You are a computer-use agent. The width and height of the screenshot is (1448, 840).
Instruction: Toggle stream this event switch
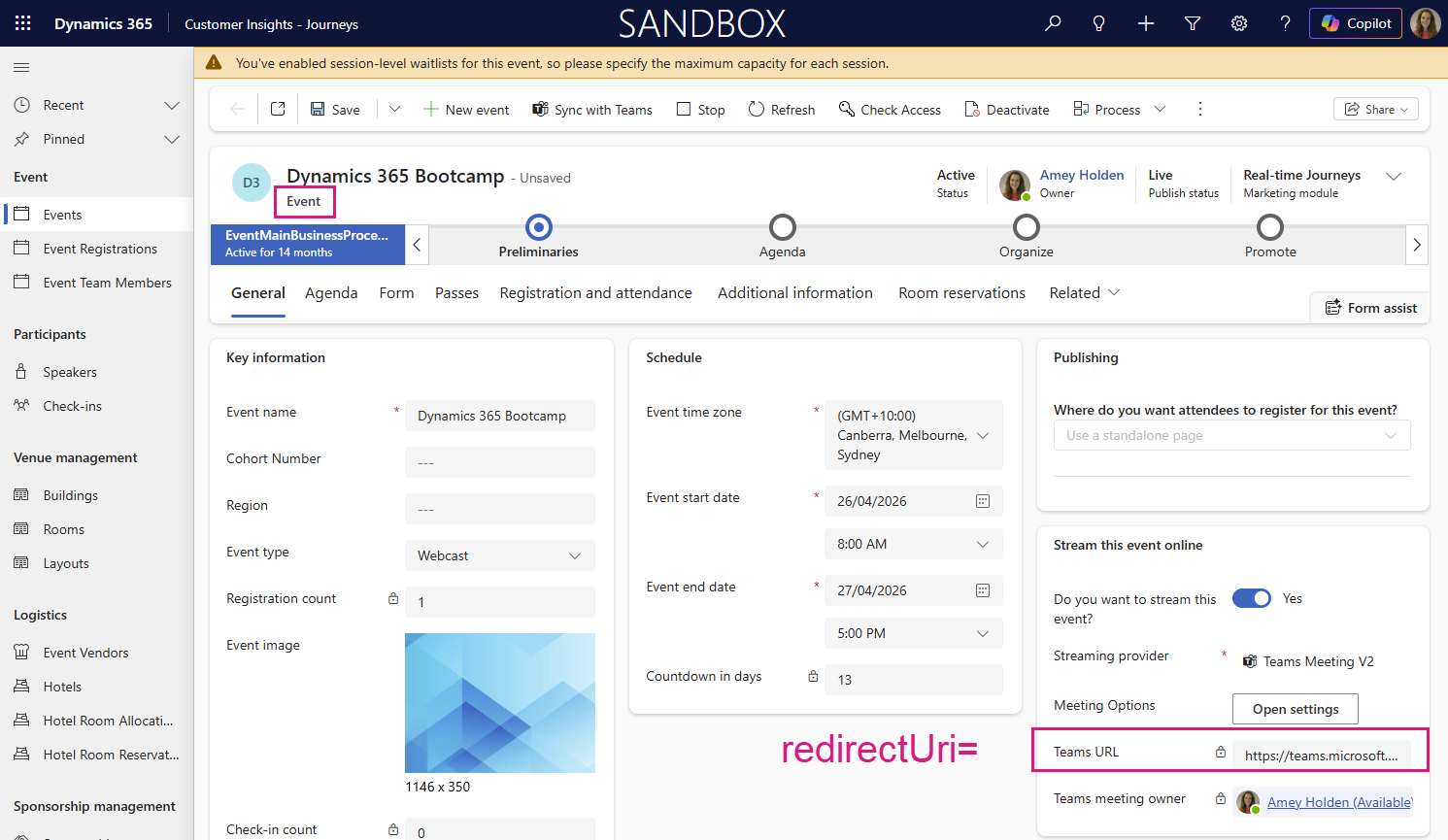[x=1252, y=598]
